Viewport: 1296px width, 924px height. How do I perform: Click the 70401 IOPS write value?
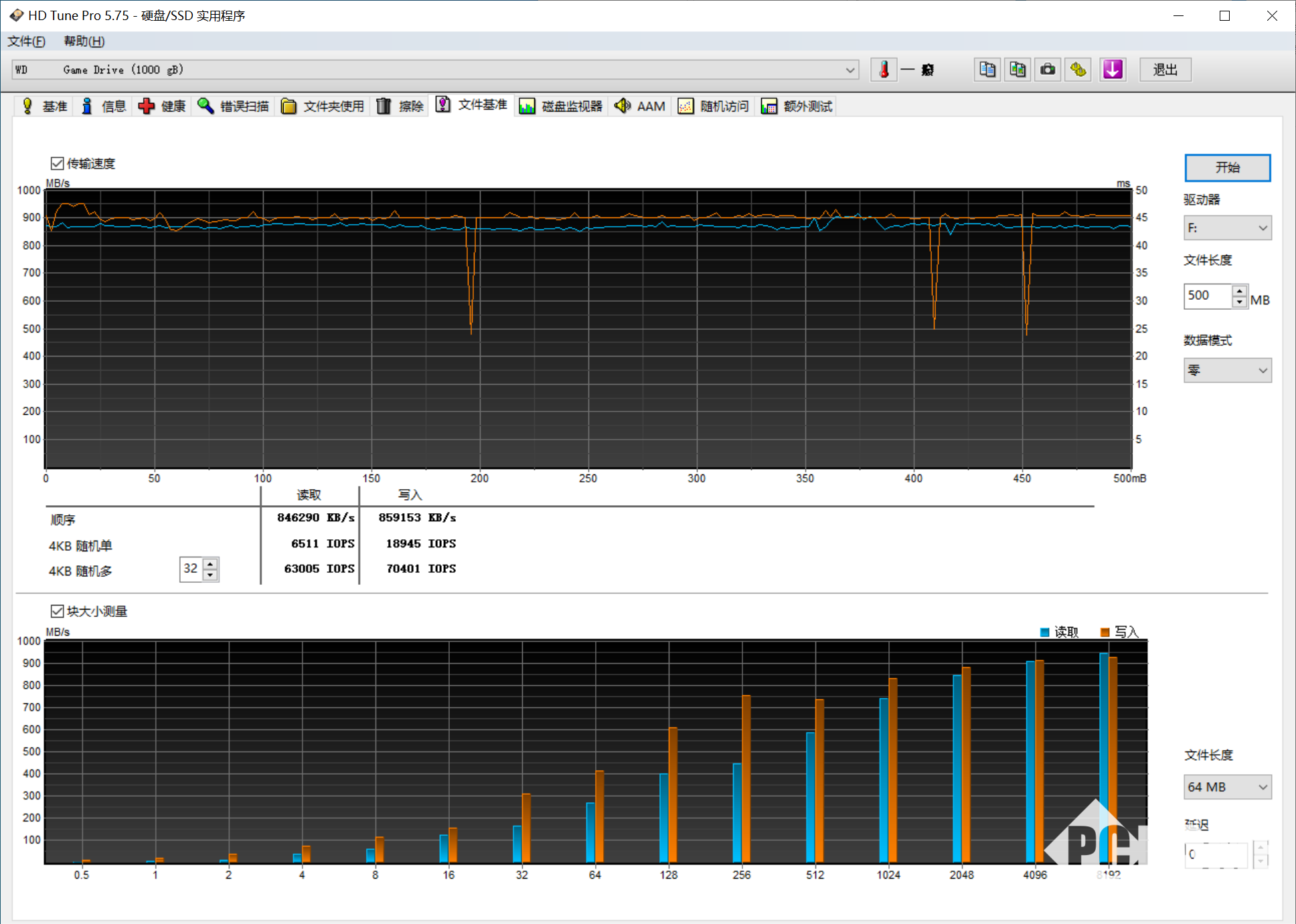click(x=421, y=569)
